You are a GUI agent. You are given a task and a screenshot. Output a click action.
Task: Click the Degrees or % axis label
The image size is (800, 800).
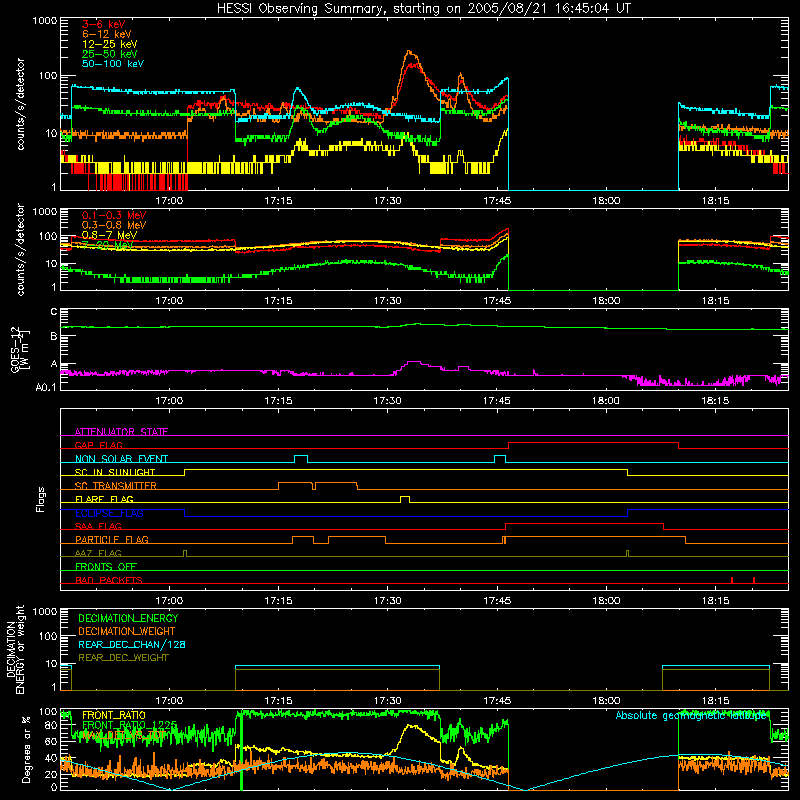[x=26, y=749]
